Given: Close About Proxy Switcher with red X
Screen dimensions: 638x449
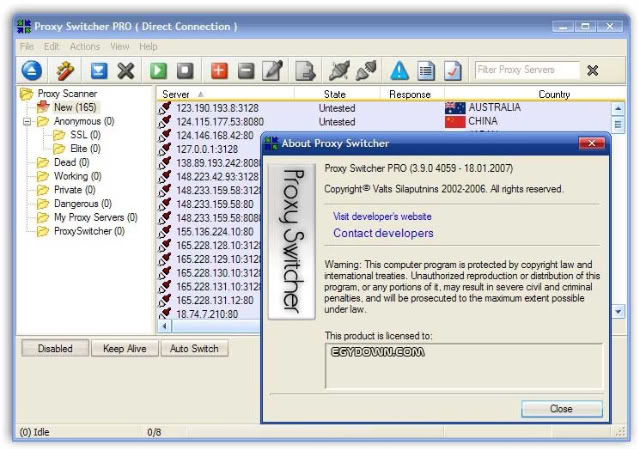Looking at the screenshot, I should pos(592,143).
